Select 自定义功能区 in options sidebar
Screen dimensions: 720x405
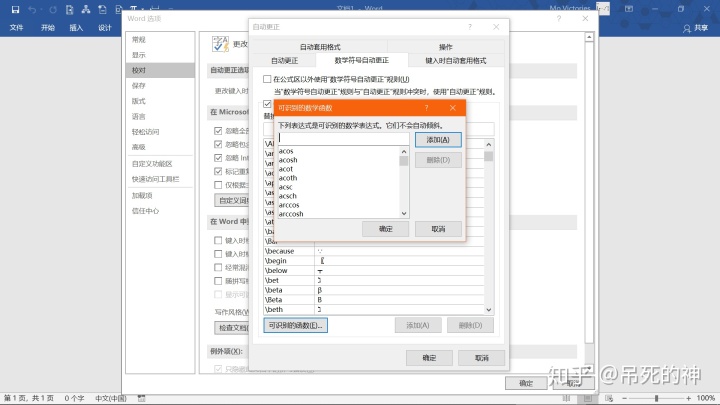[160, 163]
